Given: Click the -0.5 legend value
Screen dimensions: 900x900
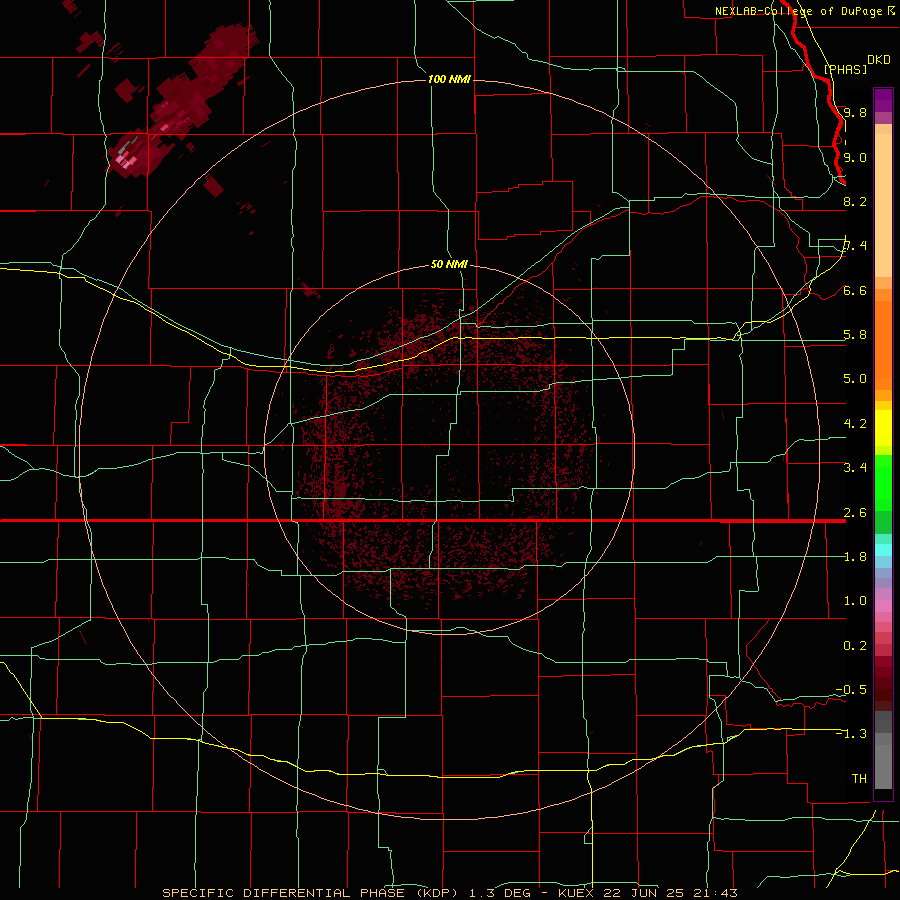Looking at the screenshot, I should point(851,689).
